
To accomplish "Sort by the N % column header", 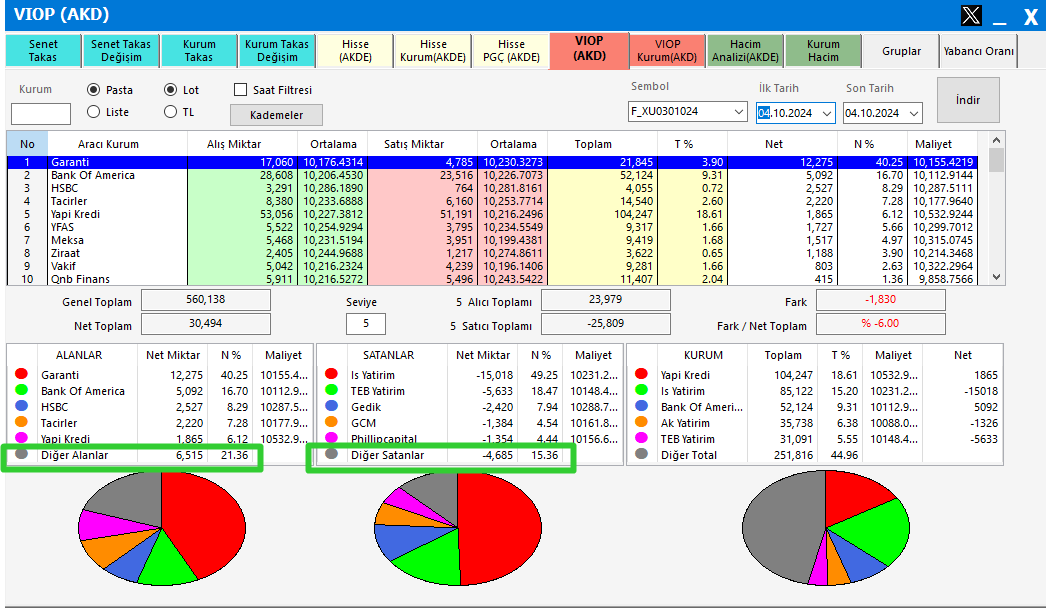I will click(864, 144).
